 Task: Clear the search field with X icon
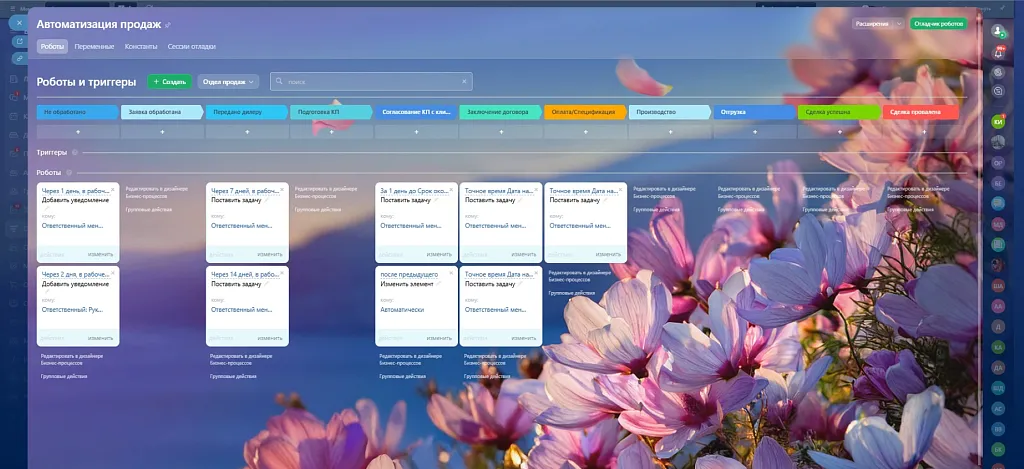[464, 81]
